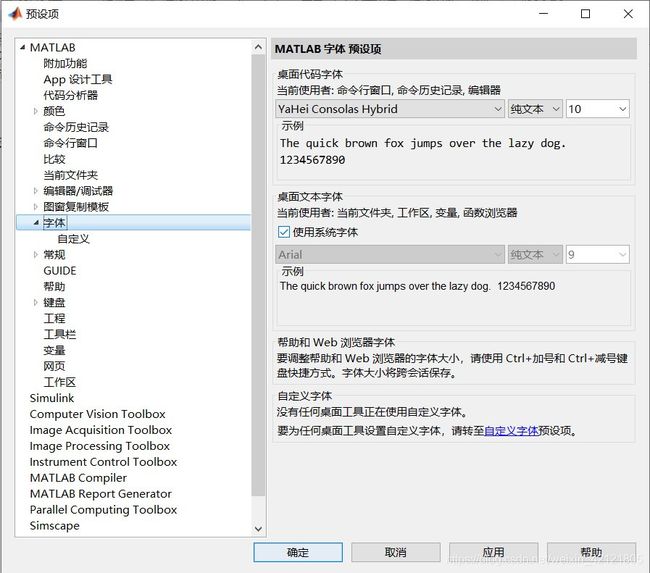Expand the 常规 tree node arrow
Viewport: 650px width, 573px height.
click(x=36, y=255)
